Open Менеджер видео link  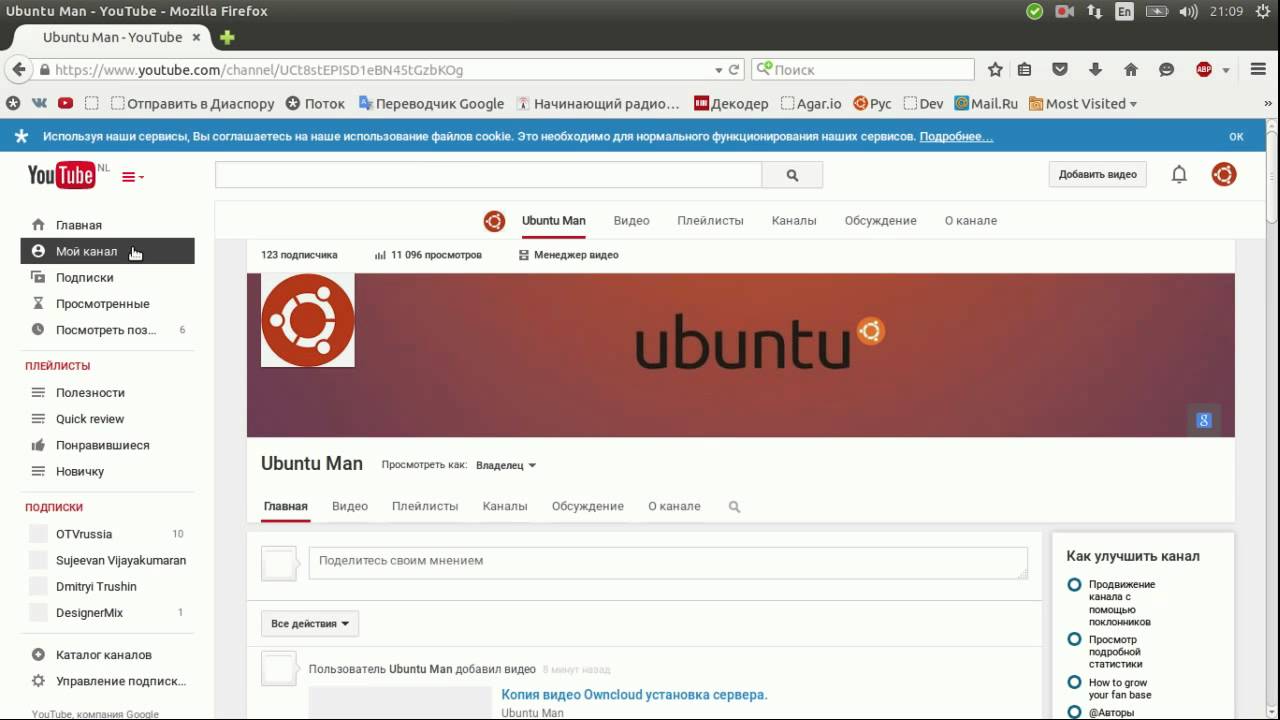click(569, 255)
